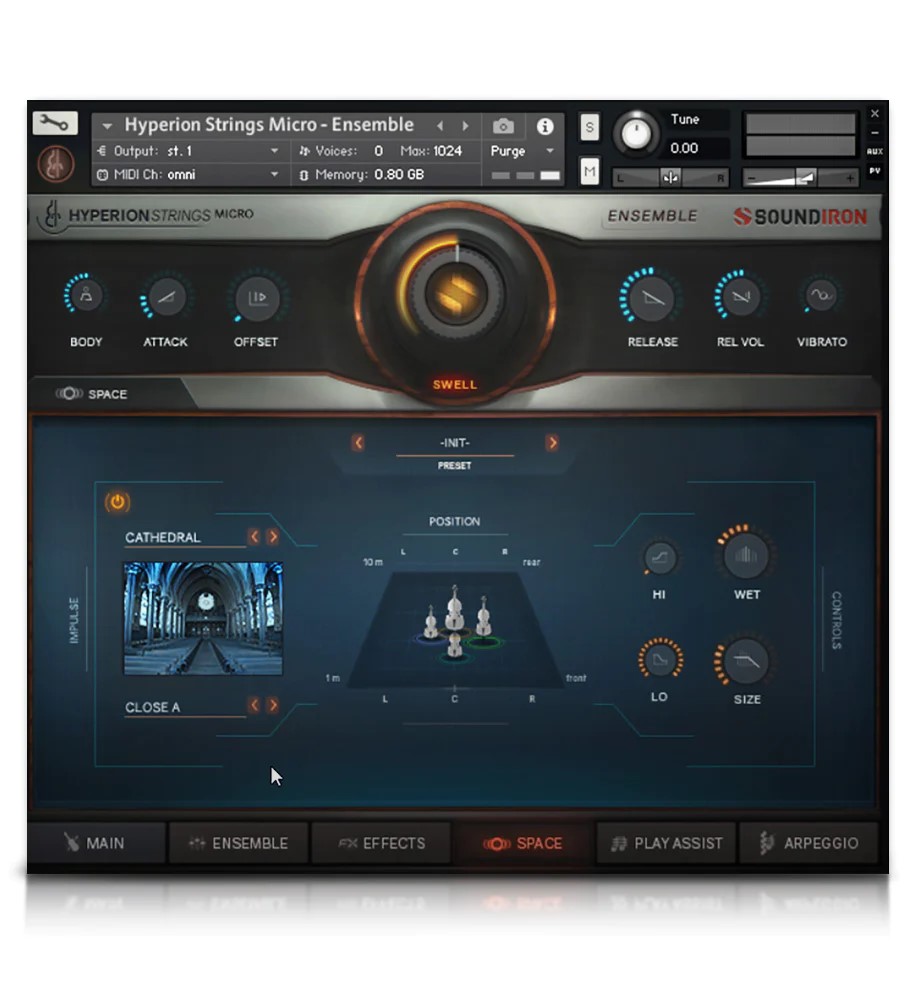Click the Tune knob in the header
Screen dimensions: 911x1002
tap(636, 134)
